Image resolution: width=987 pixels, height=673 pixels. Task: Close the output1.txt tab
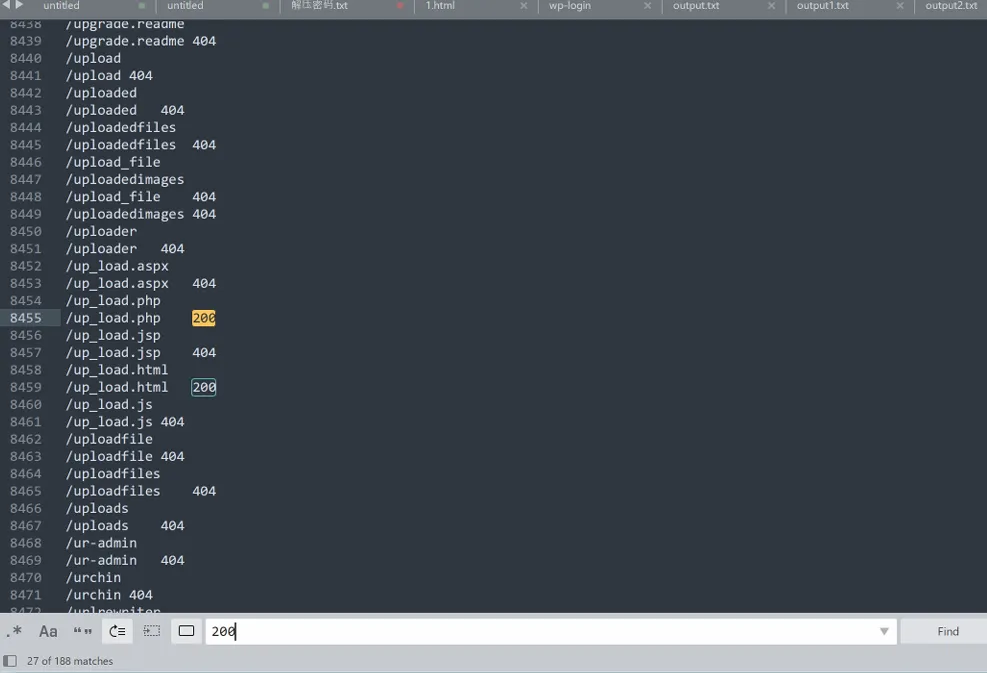pos(900,6)
